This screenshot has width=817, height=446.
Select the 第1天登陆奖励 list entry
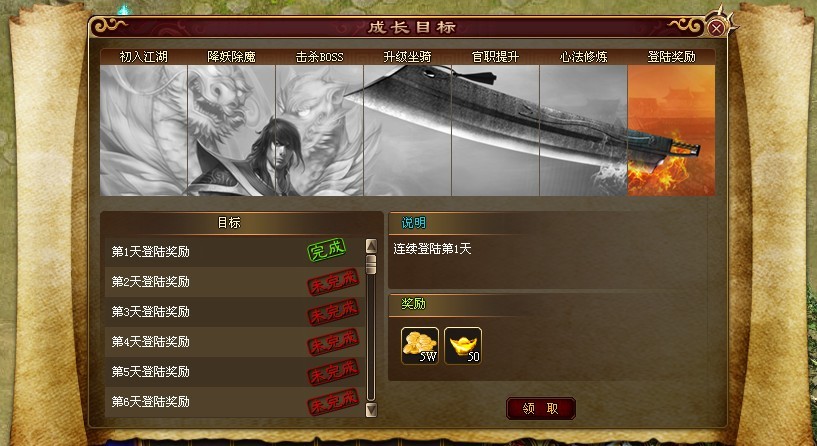point(234,251)
